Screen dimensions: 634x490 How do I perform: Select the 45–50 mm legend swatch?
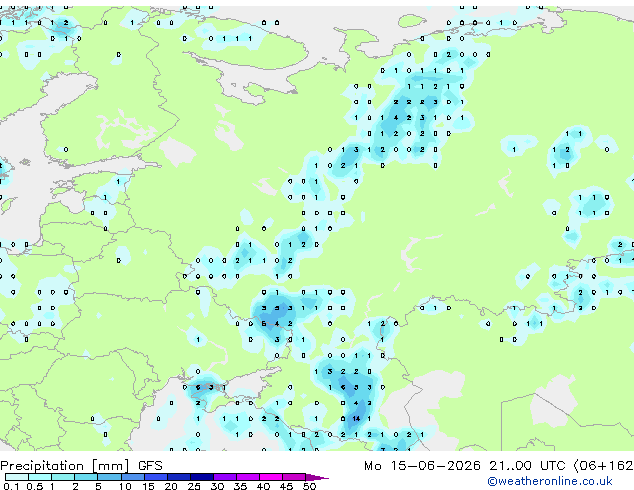294,477
